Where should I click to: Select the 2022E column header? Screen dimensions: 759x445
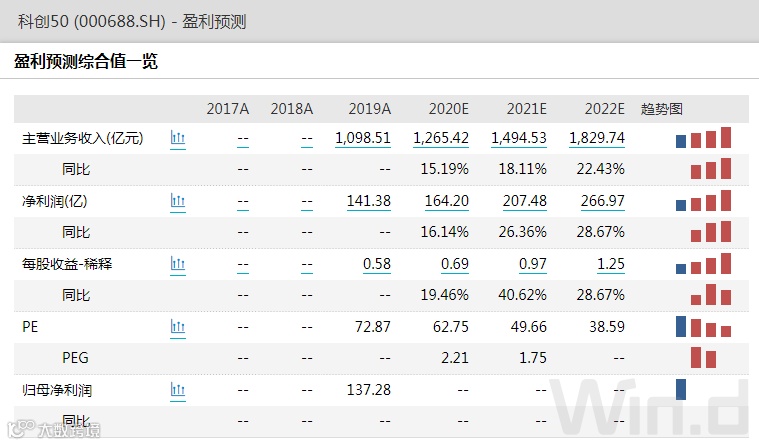click(604, 108)
